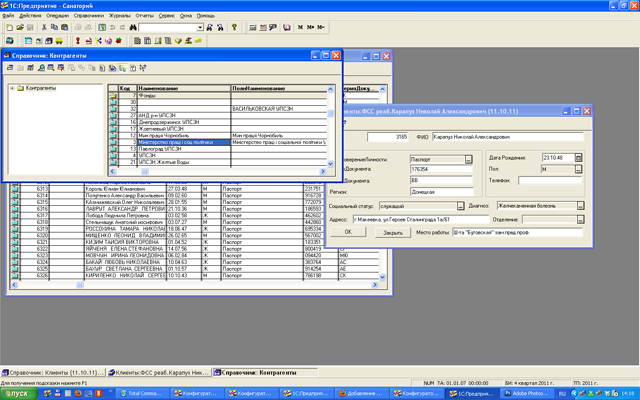Click the red exclamation mark toolbar icon
This screenshot has width=640, height=400.
(x=78, y=41)
